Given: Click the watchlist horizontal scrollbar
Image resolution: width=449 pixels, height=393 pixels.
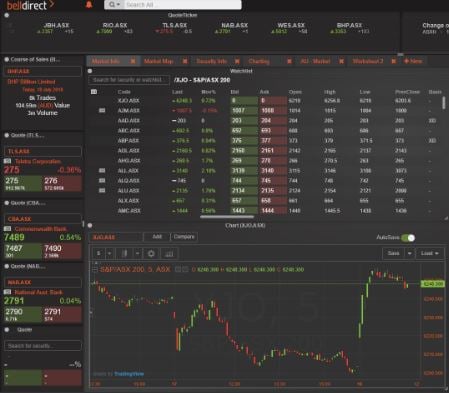Looking at the screenshot, I should pyautogui.click(x=227, y=217).
